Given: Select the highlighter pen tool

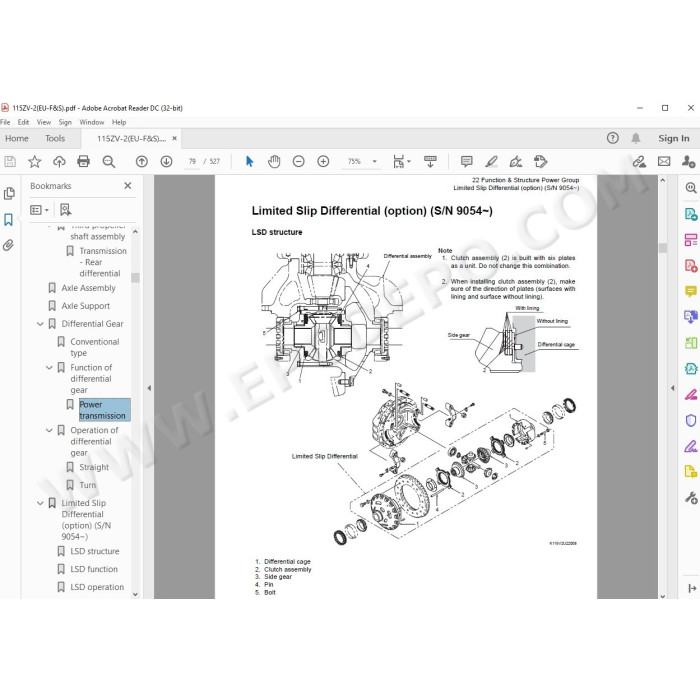Looking at the screenshot, I should point(491,162).
